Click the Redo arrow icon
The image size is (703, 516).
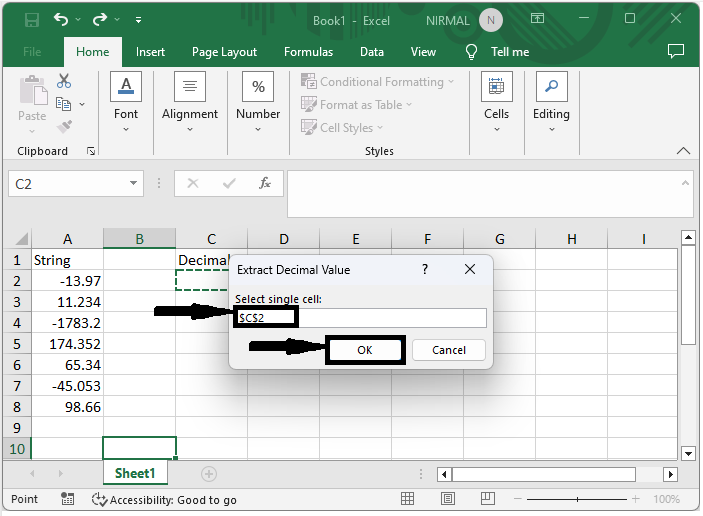click(x=99, y=20)
